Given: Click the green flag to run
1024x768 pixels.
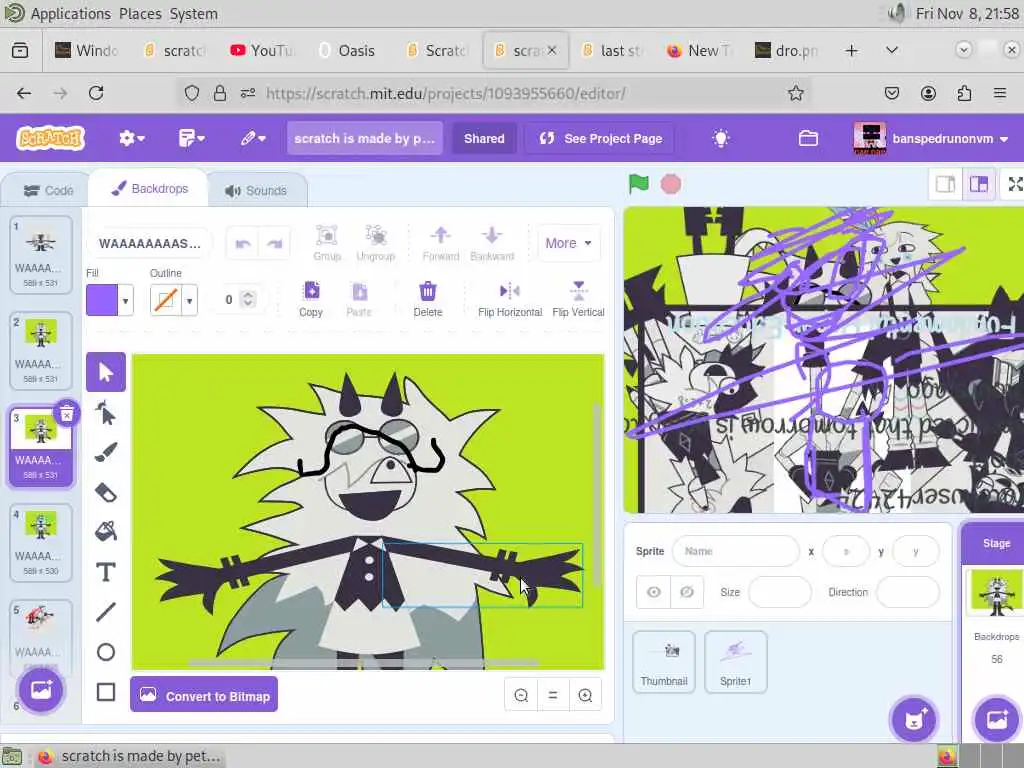Looking at the screenshot, I should 638,184.
